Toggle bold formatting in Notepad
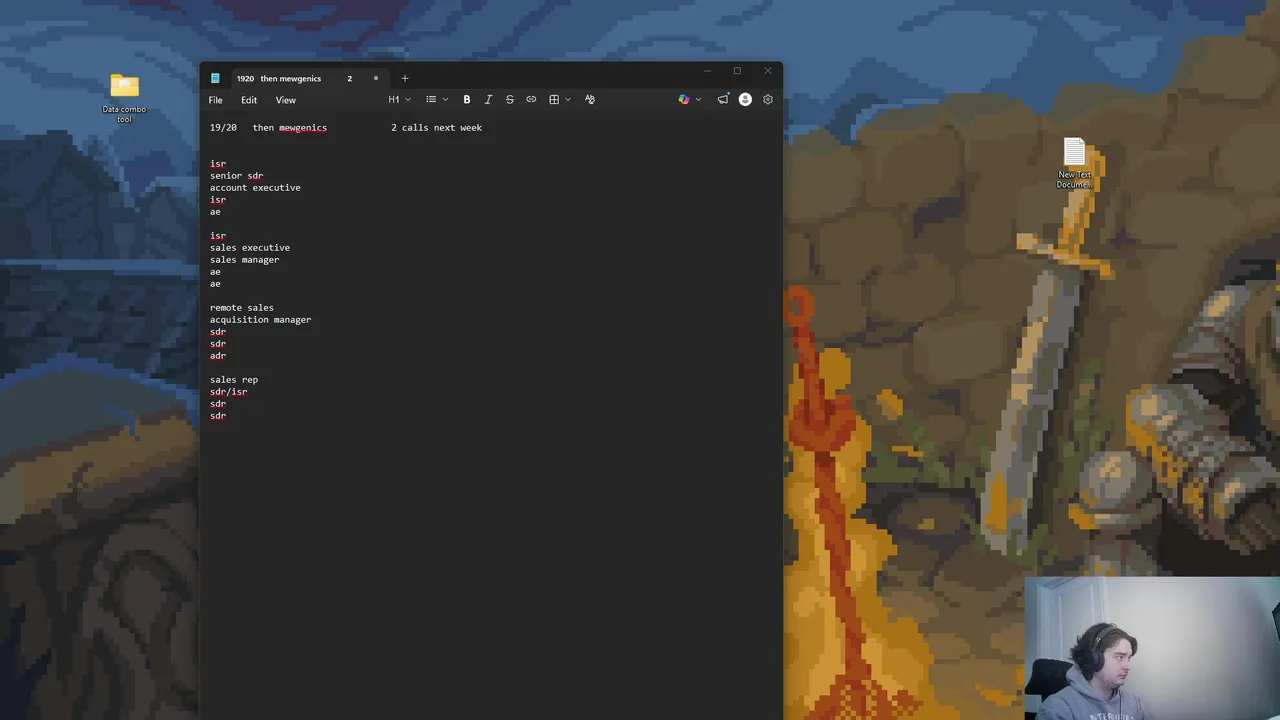 pyautogui.click(x=466, y=100)
